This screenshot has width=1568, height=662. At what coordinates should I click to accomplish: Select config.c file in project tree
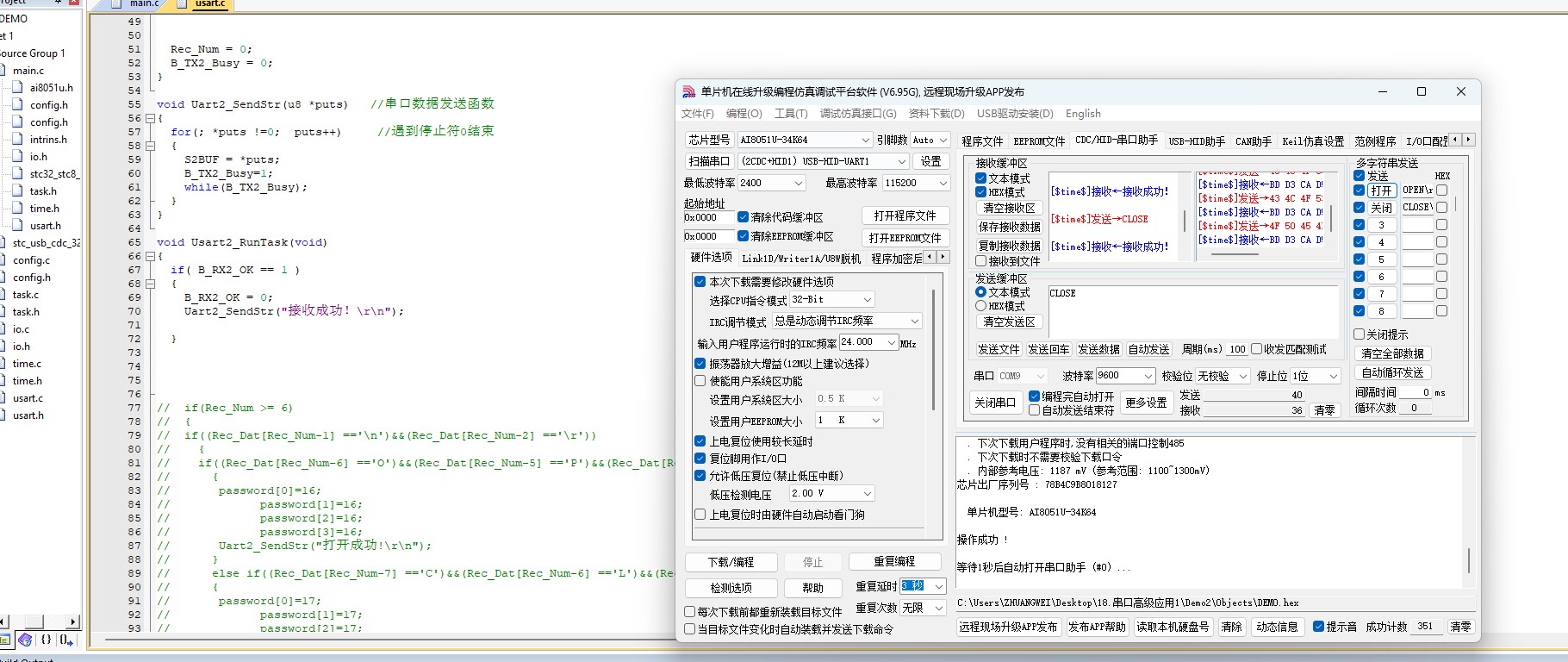pos(31,260)
